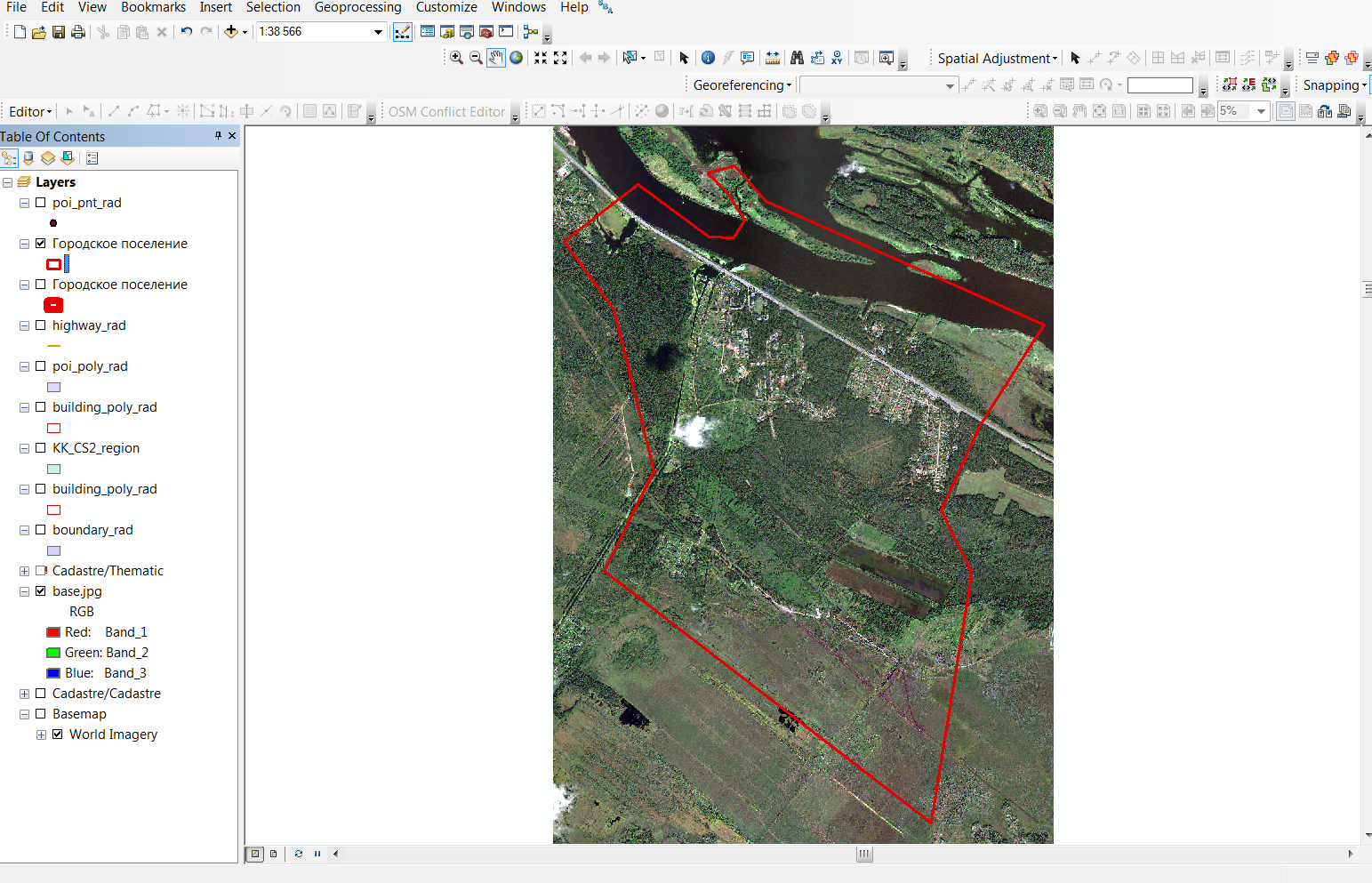
Task: Activate the Identify tool
Action: (x=708, y=58)
